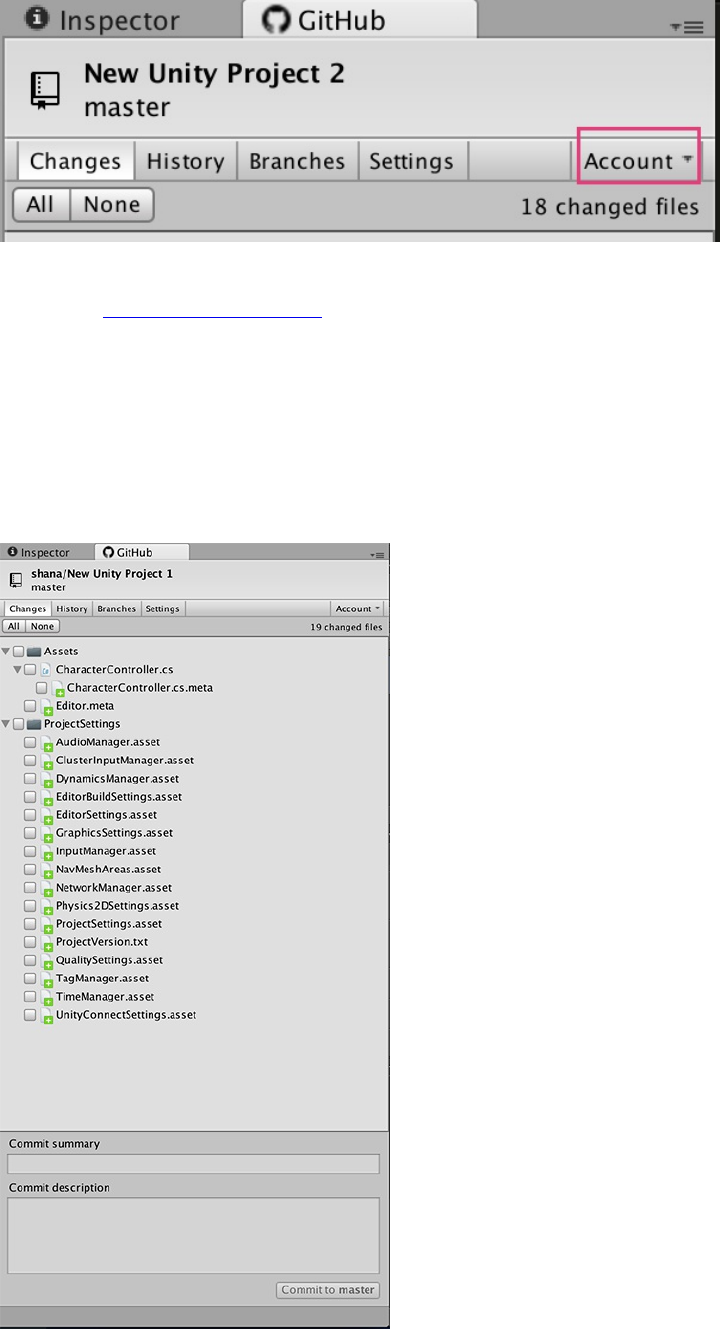Image resolution: width=720 pixels, height=1329 pixels.
Task: Enable the InputManager.asset checkbox
Action: click(x=30, y=851)
